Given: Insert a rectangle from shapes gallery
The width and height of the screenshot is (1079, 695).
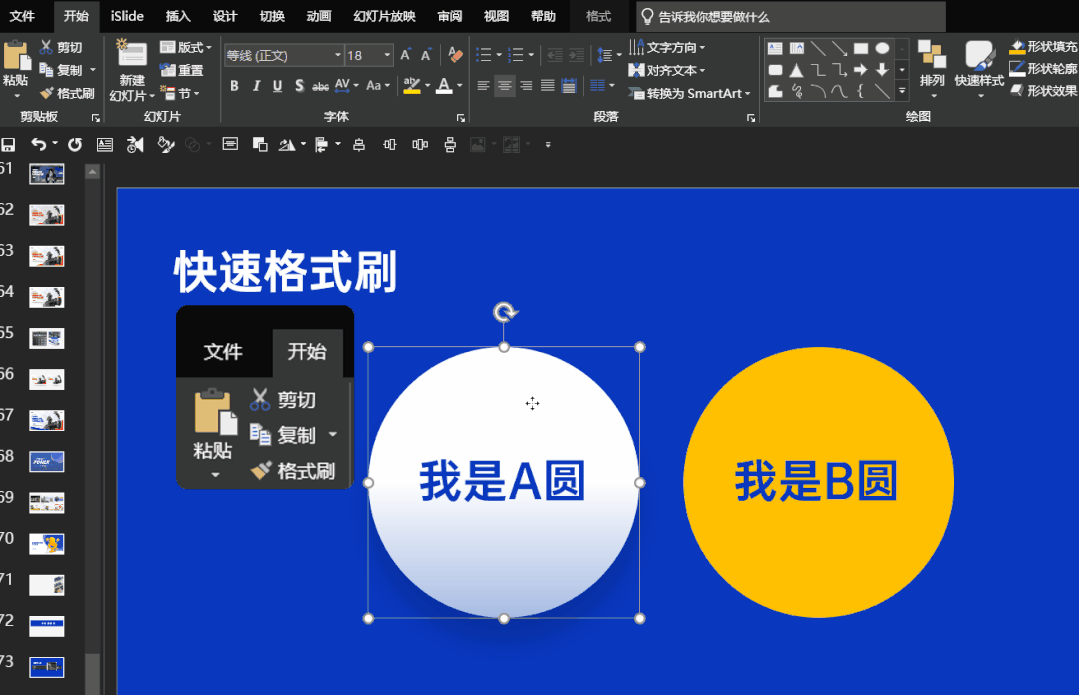Looking at the screenshot, I should (860, 48).
